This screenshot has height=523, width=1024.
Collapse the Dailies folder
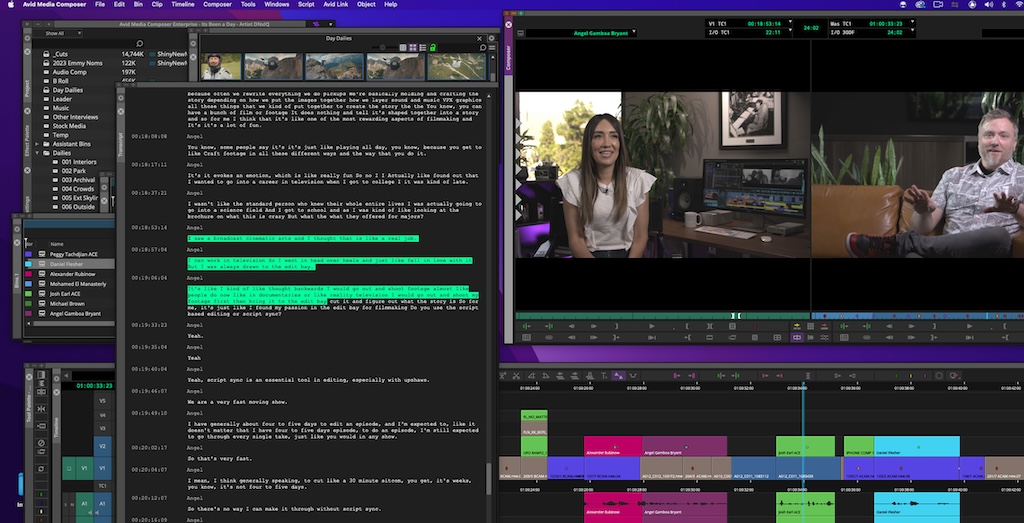tap(38, 153)
